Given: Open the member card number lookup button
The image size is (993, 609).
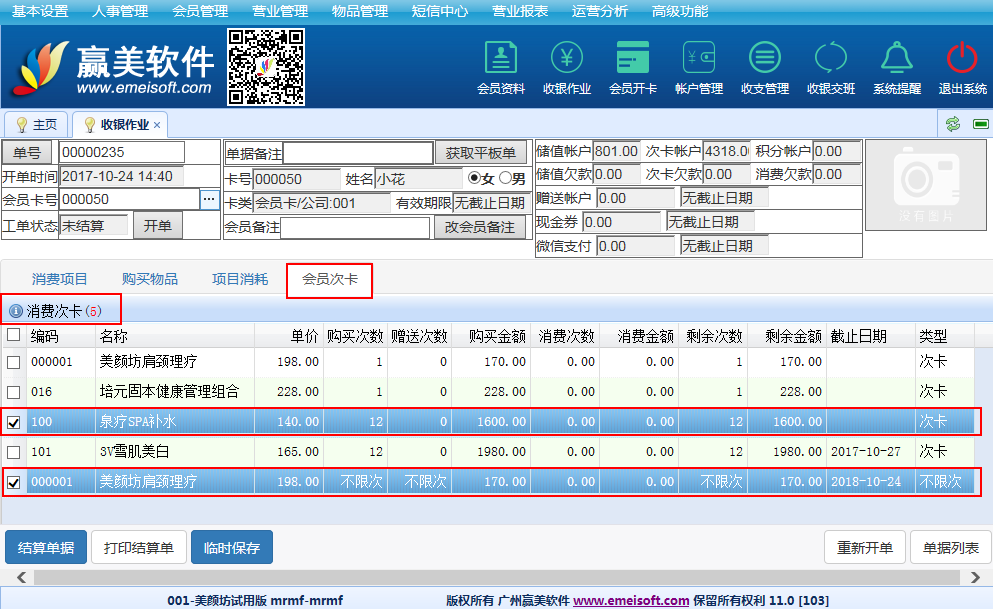Looking at the screenshot, I should pos(208,199).
